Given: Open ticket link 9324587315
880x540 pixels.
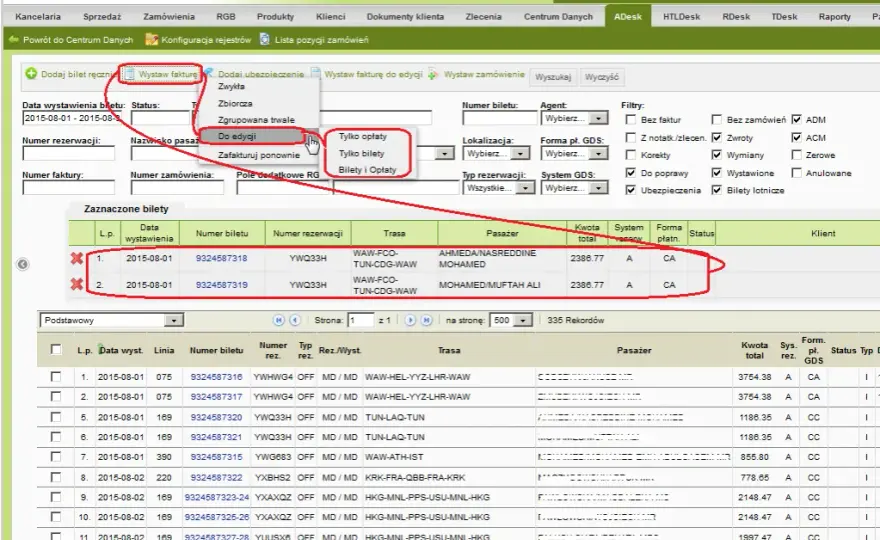Looking at the screenshot, I should tap(216, 457).
